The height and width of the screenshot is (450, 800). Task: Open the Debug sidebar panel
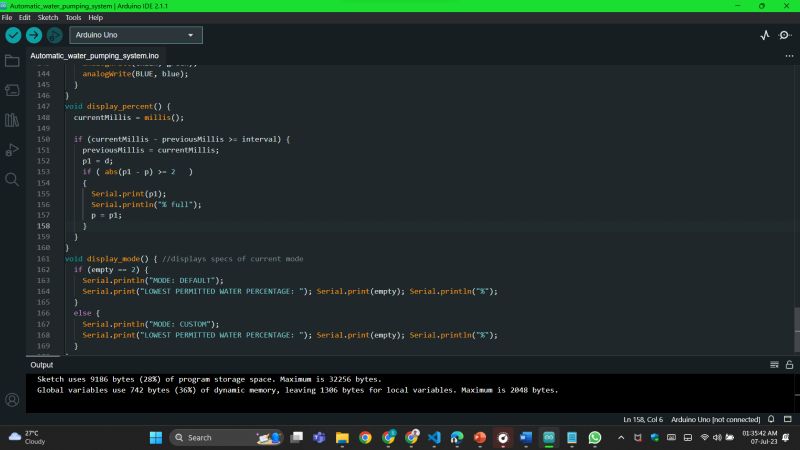(12, 149)
